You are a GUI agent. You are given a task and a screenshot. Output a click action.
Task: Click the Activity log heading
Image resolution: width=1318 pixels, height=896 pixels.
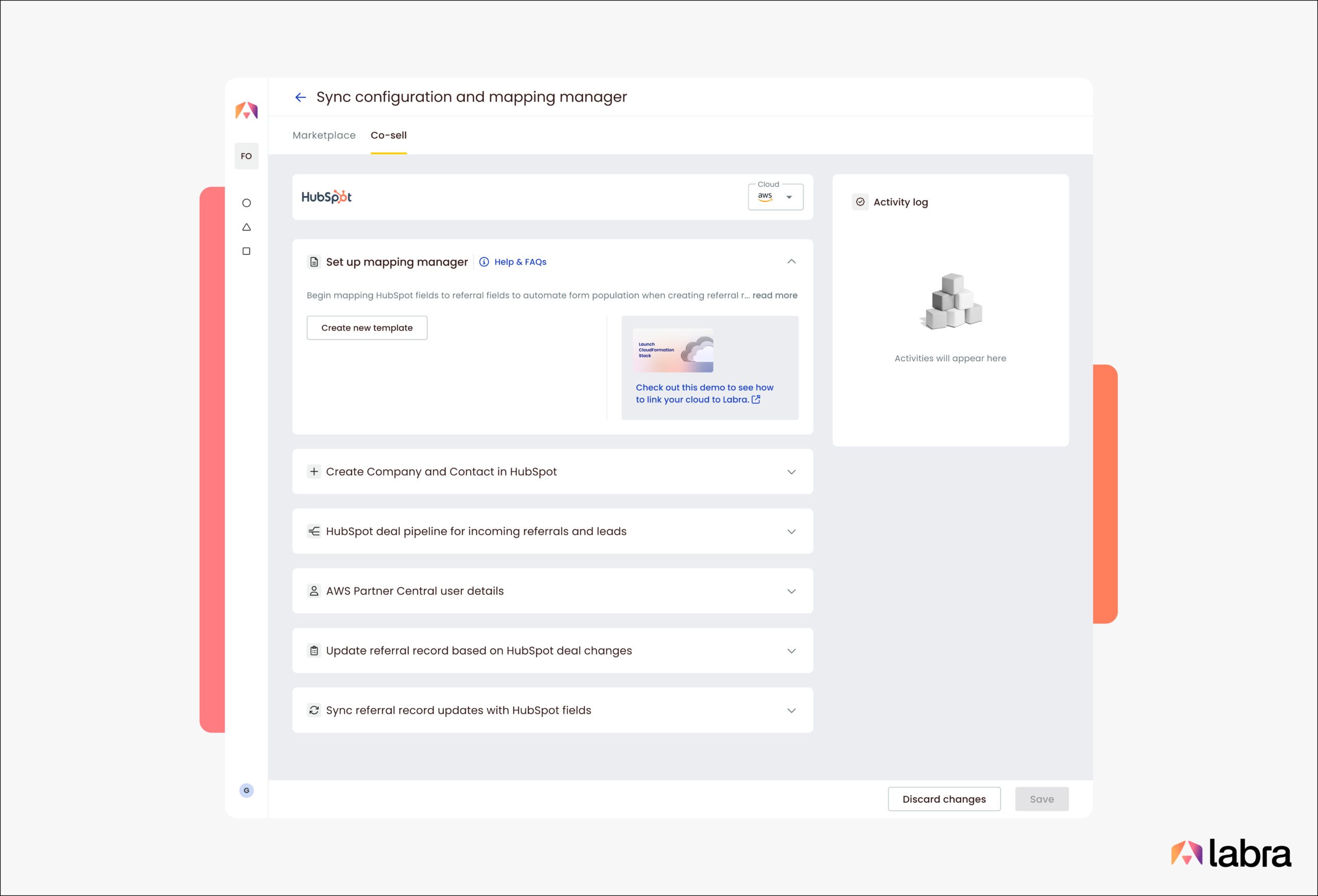(900, 202)
